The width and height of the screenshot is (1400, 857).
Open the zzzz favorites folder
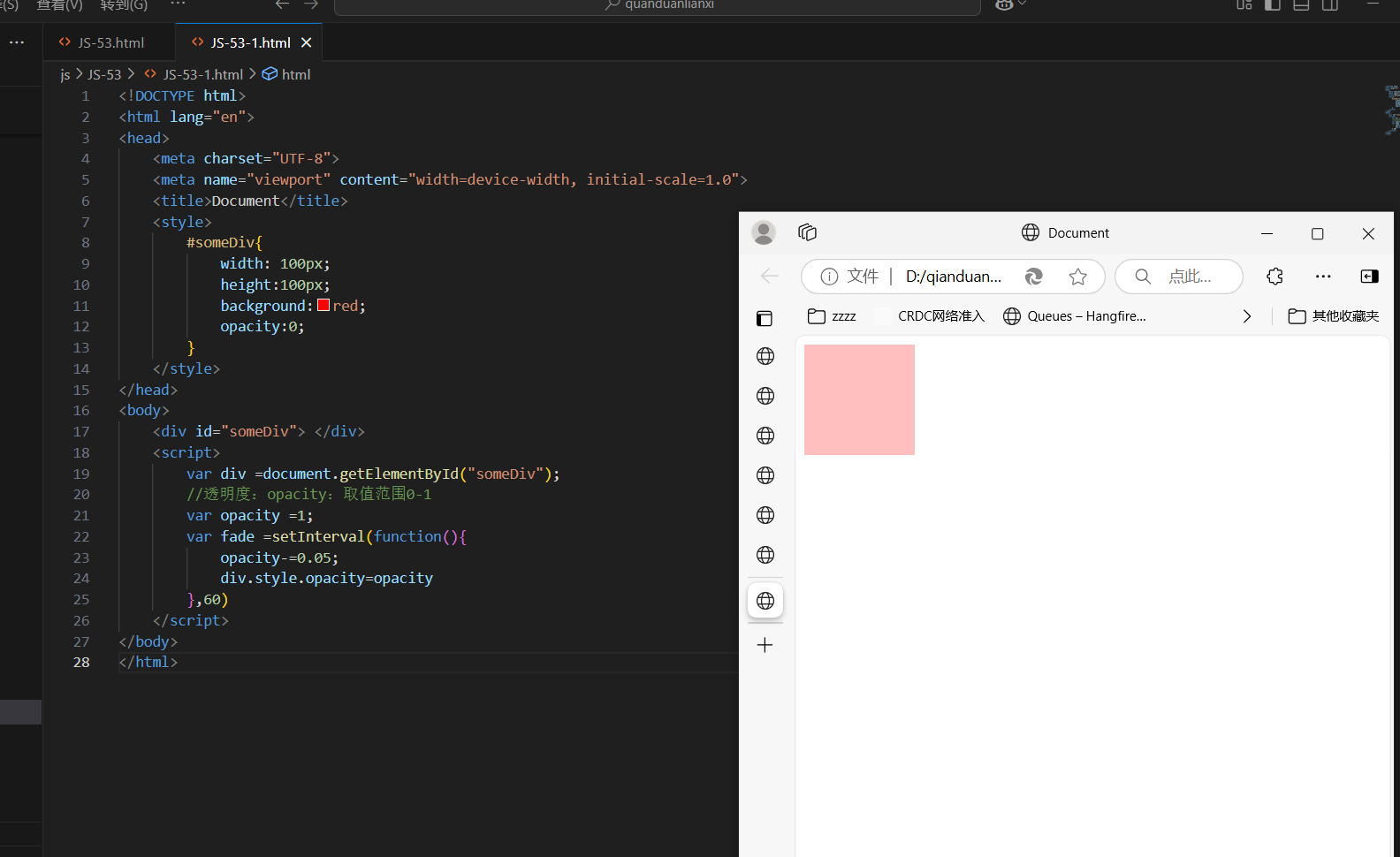click(832, 316)
